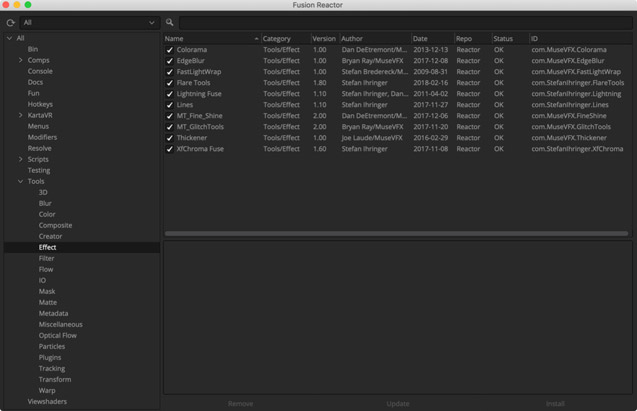Click inside the search text field

point(400,22)
